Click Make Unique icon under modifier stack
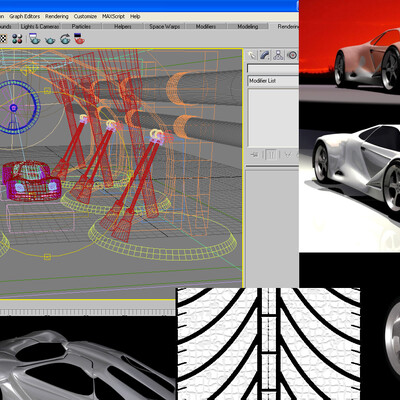Image resolution: width=400 pixels, height=400 pixels. click(288, 155)
